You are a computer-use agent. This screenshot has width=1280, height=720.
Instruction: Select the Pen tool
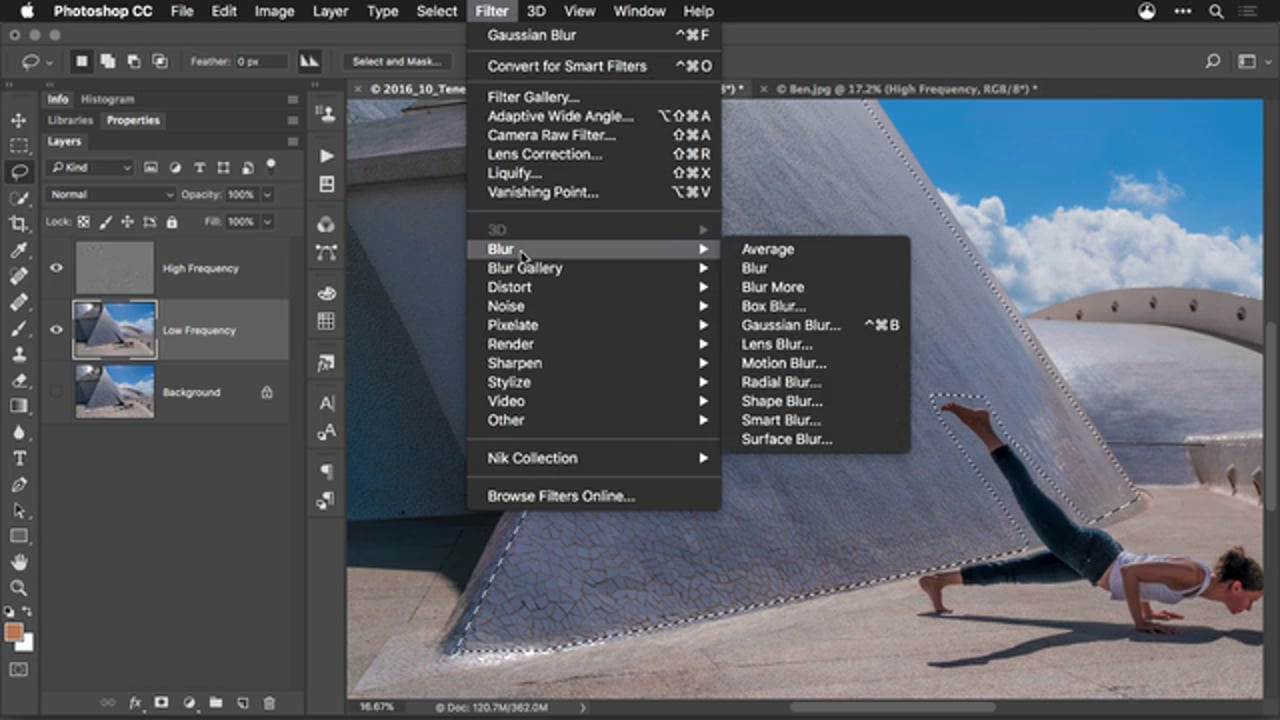tap(19, 484)
